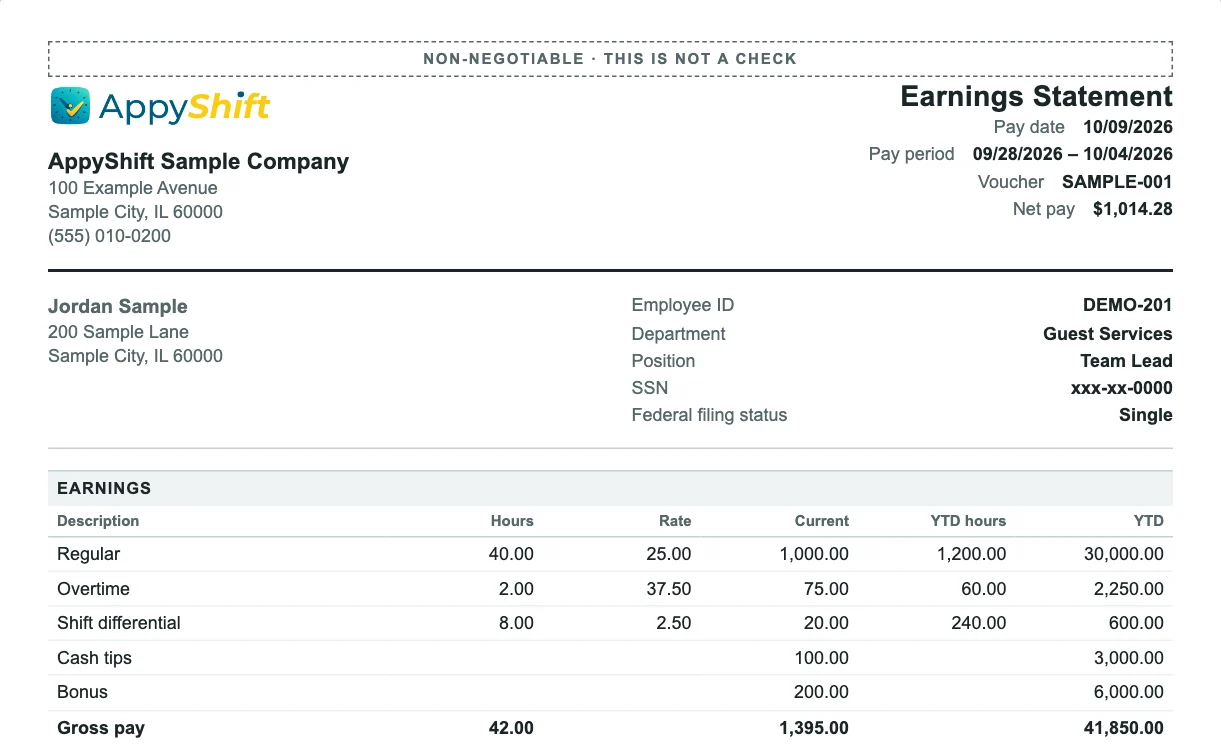Select Overtime current amount 75.00
Image resolution: width=1221 pixels, height=750 pixels.
[826, 589]
